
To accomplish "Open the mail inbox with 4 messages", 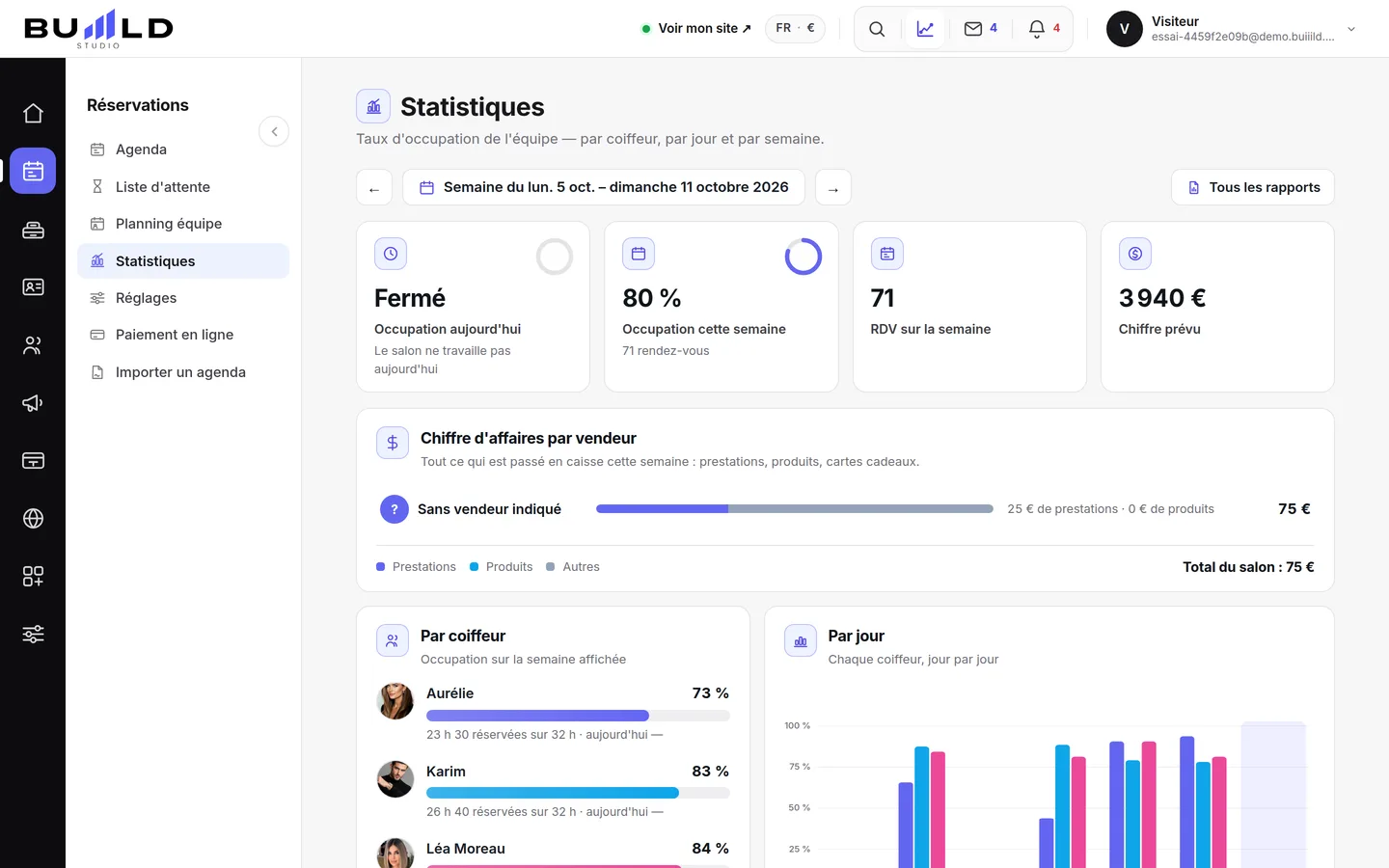I will pyautogui.click(x=981, y=29).
